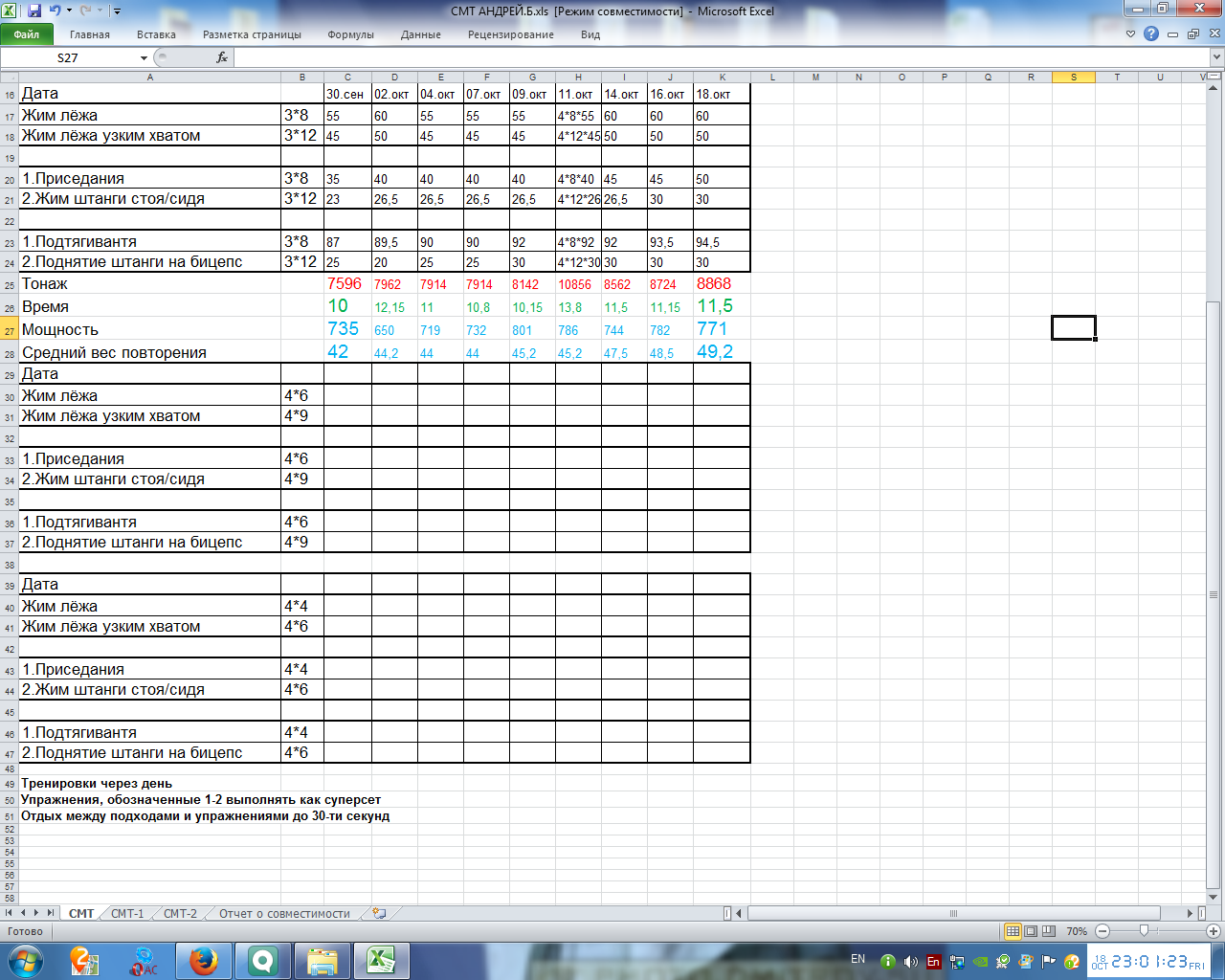
Task: Expand the formula bar
Action: [1216, 58]
